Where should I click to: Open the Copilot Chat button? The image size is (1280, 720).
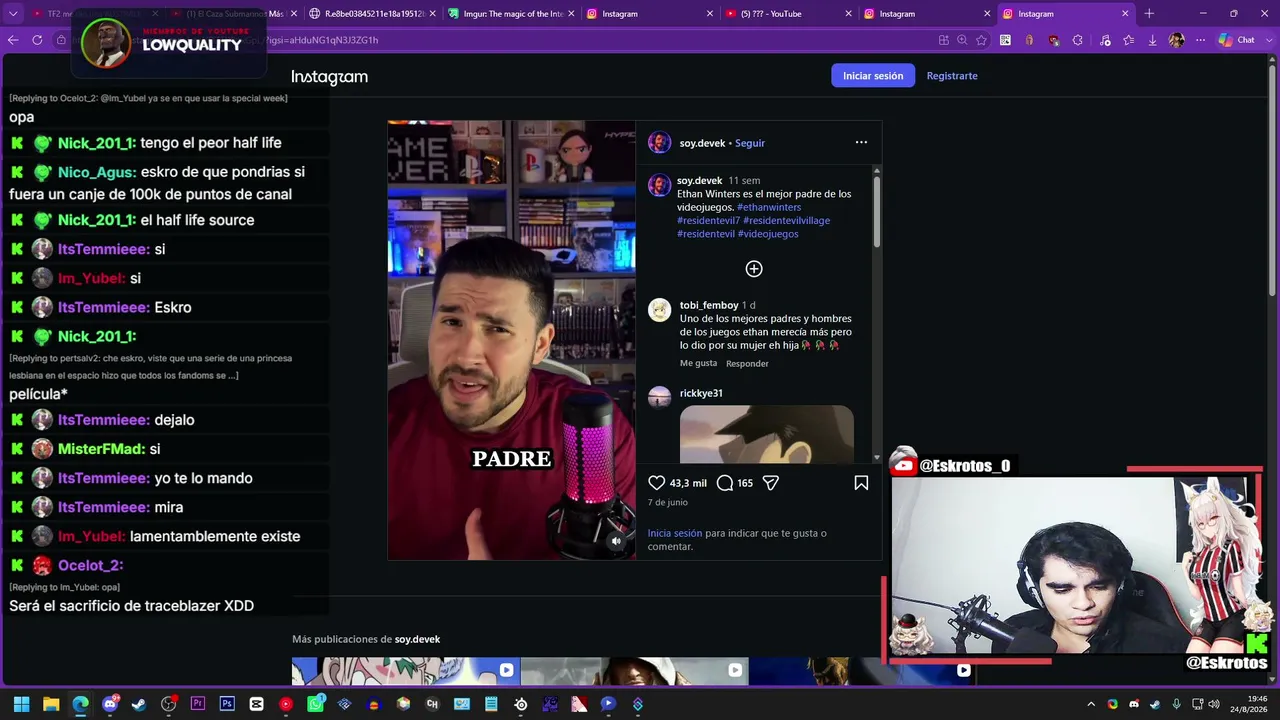(x=1237, y=40)
